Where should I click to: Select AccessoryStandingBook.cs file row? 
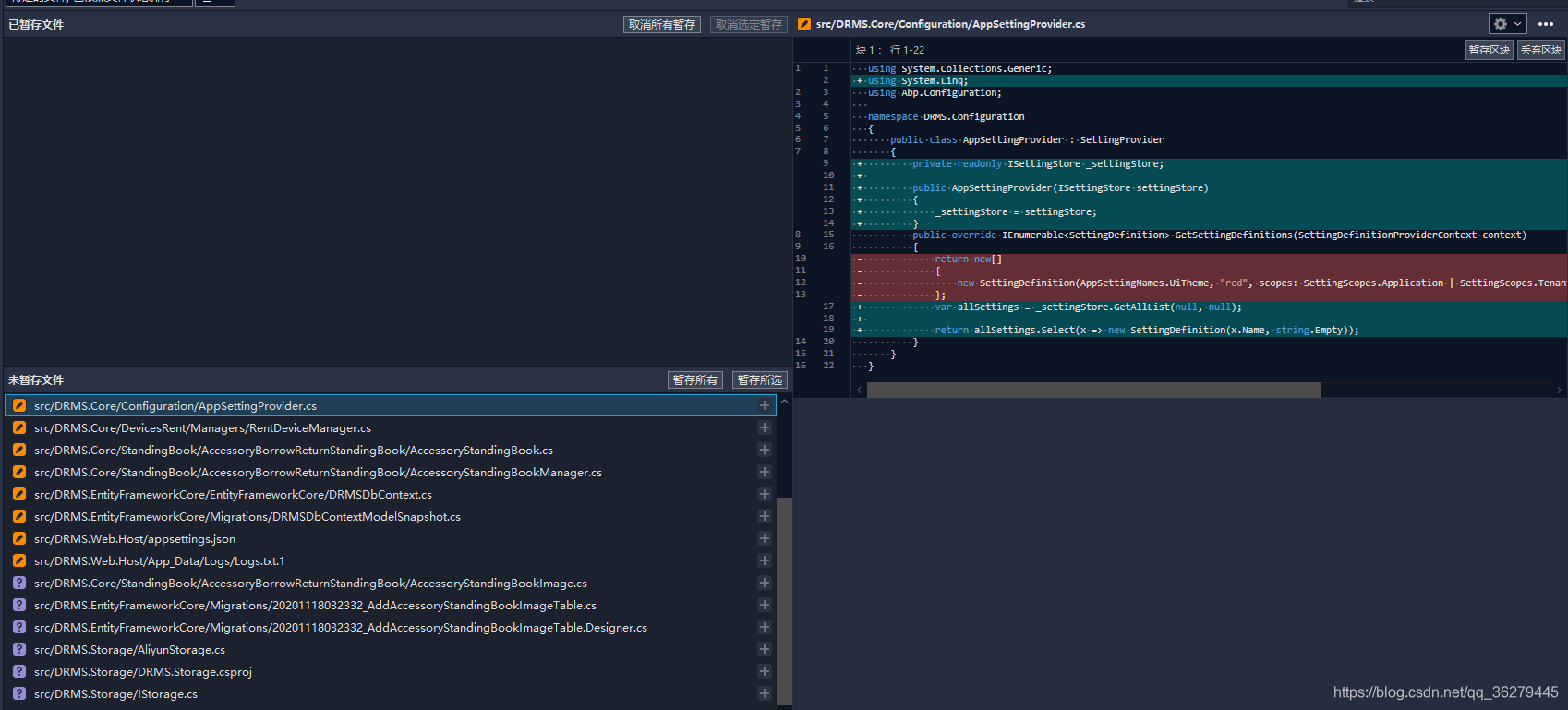[x=391, y=450]
